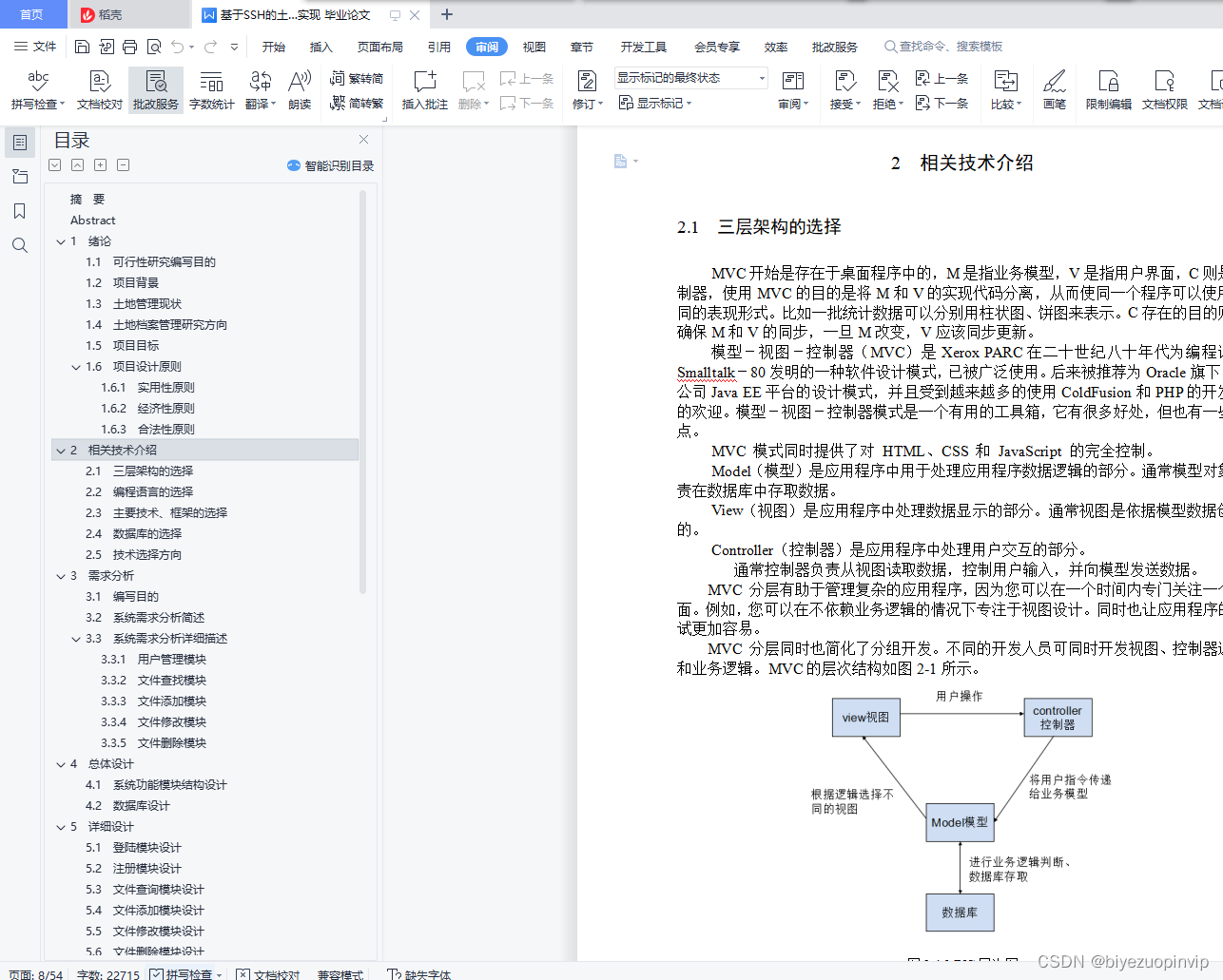This screenshot has width=1223, height=980.
Task: Click the track changes icon (修订)
Action: [x=587, y=90]
